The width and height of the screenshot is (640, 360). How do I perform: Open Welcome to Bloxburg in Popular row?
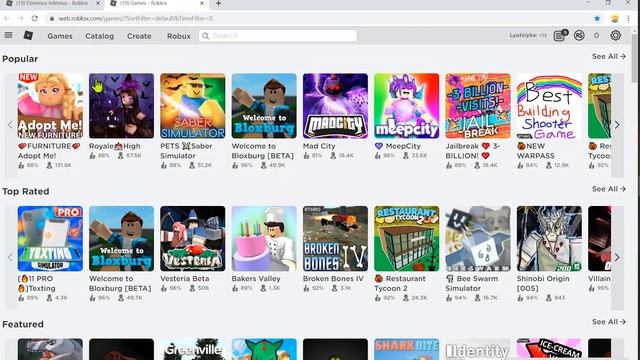pos(264,106)
